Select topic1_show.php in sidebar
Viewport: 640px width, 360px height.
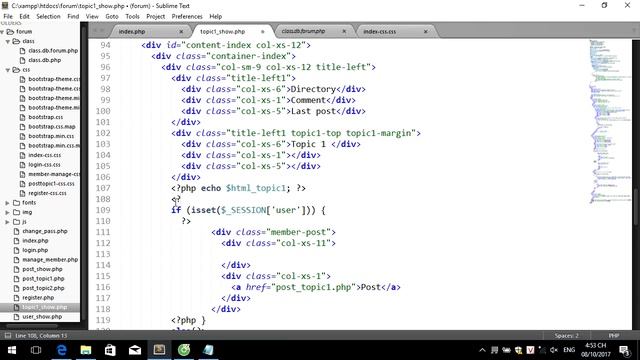(44, 307)
